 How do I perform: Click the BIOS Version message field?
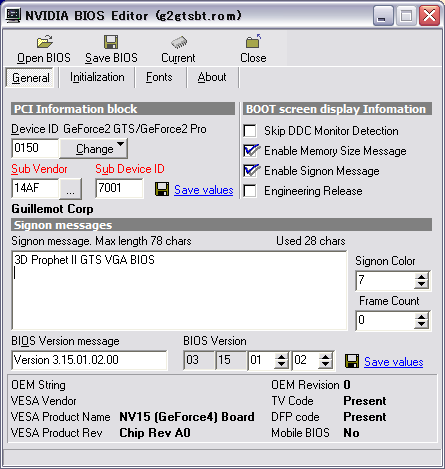tap(89, 360)
